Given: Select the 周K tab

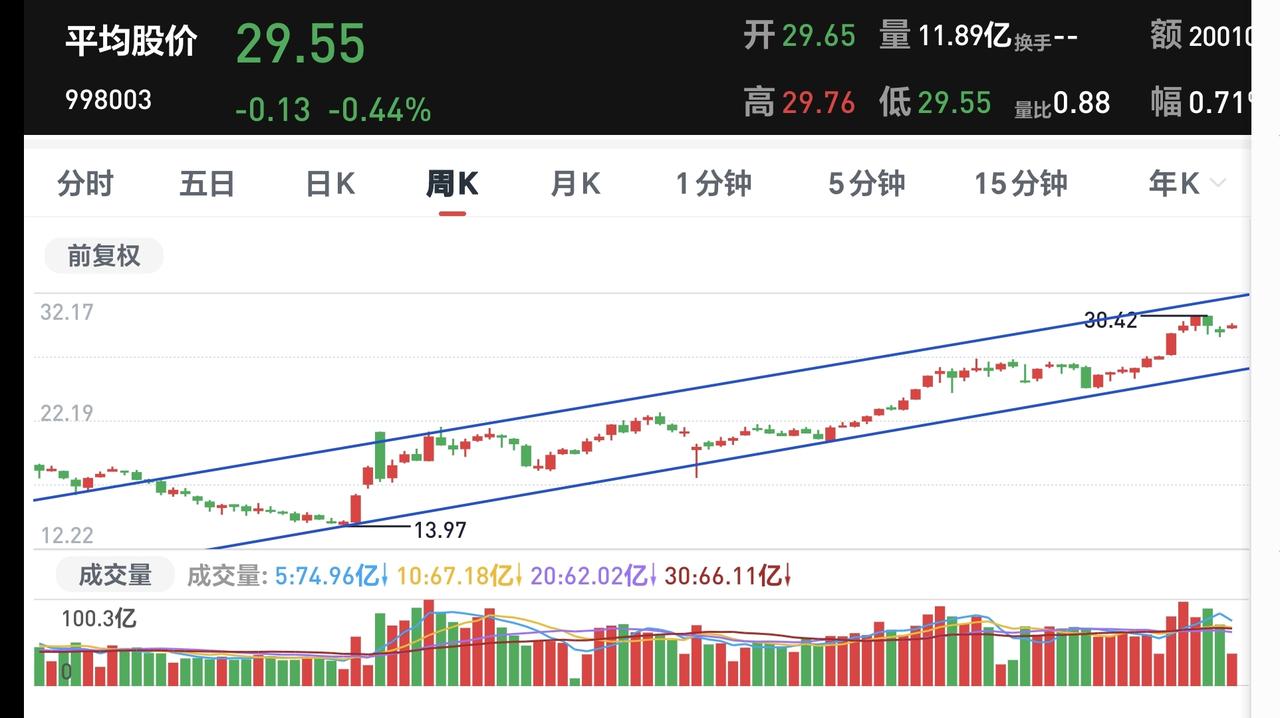Looking at the screenshot, I should [452, 184].
